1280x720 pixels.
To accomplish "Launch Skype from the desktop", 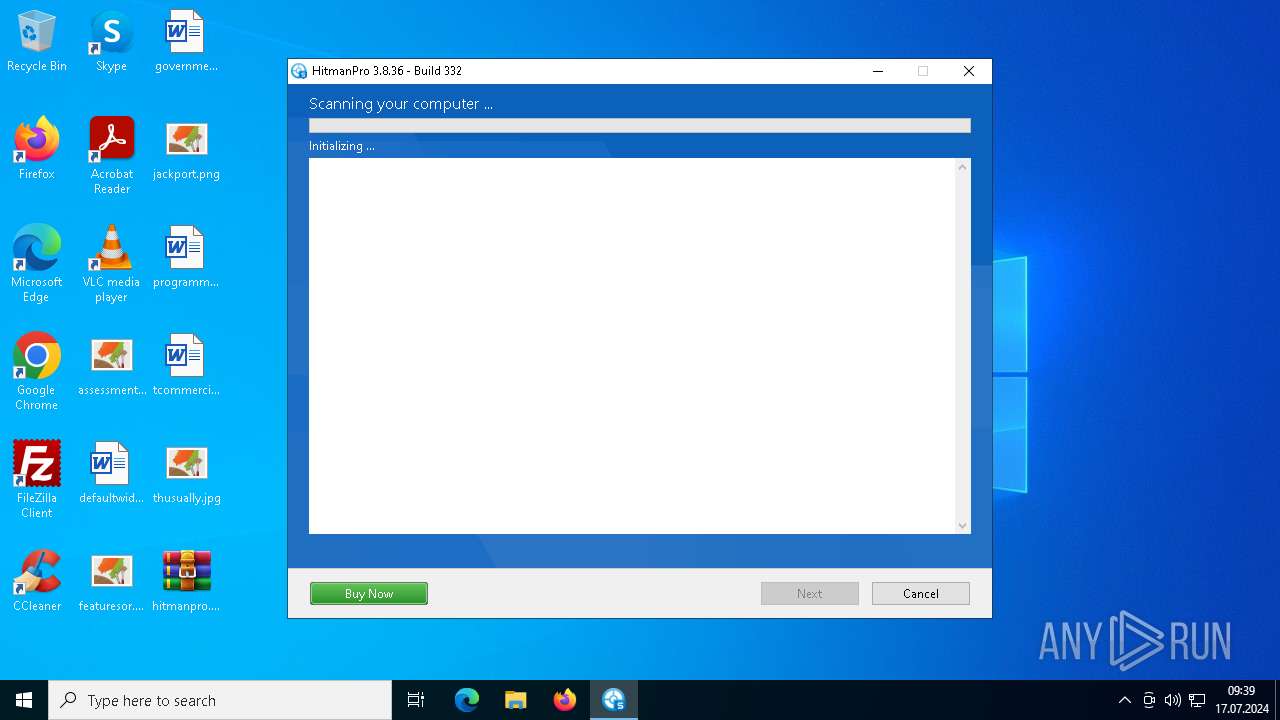I will click(x=111, y=41).
